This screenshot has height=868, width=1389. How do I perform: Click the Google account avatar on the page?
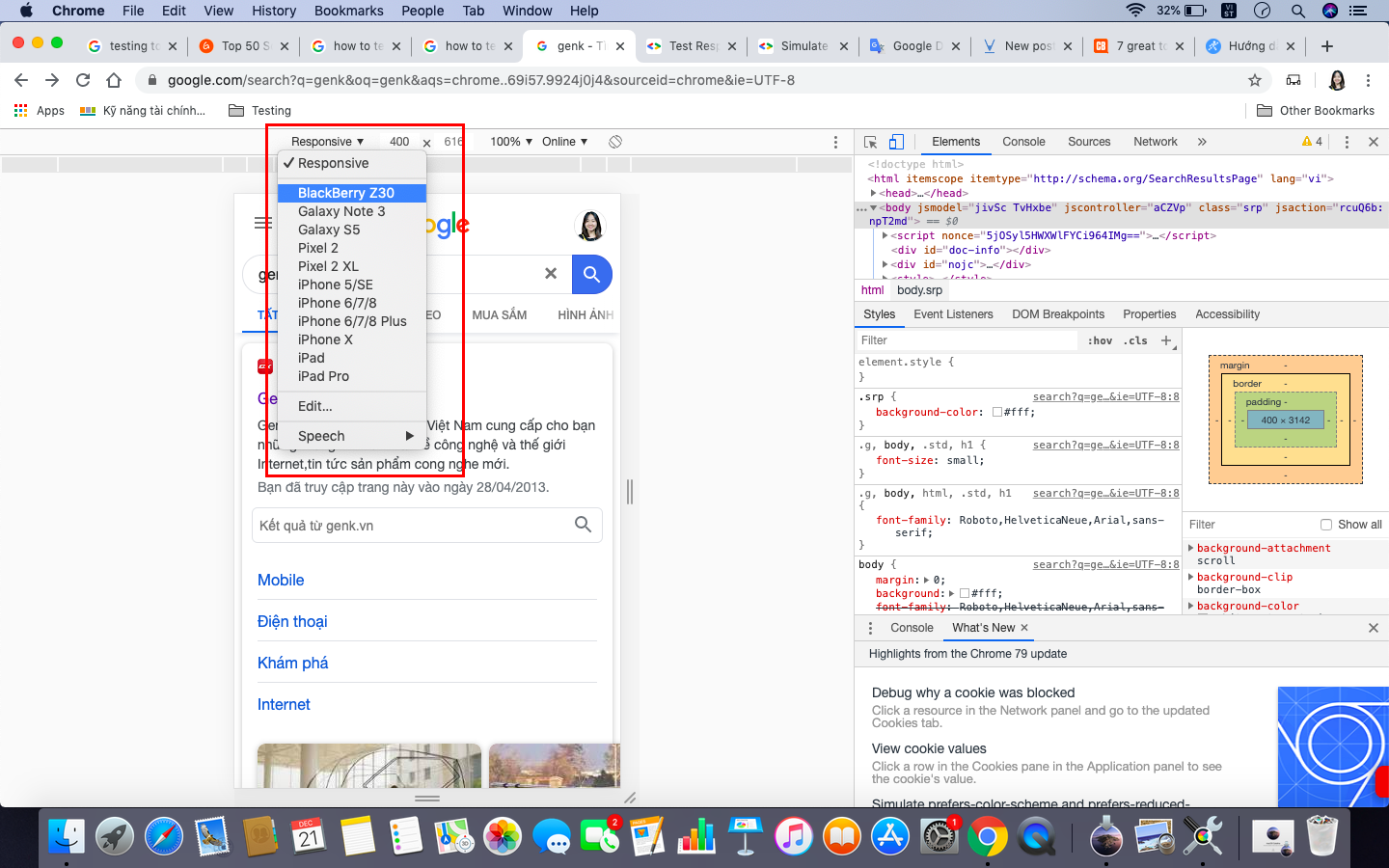click(x=589, y=226)
